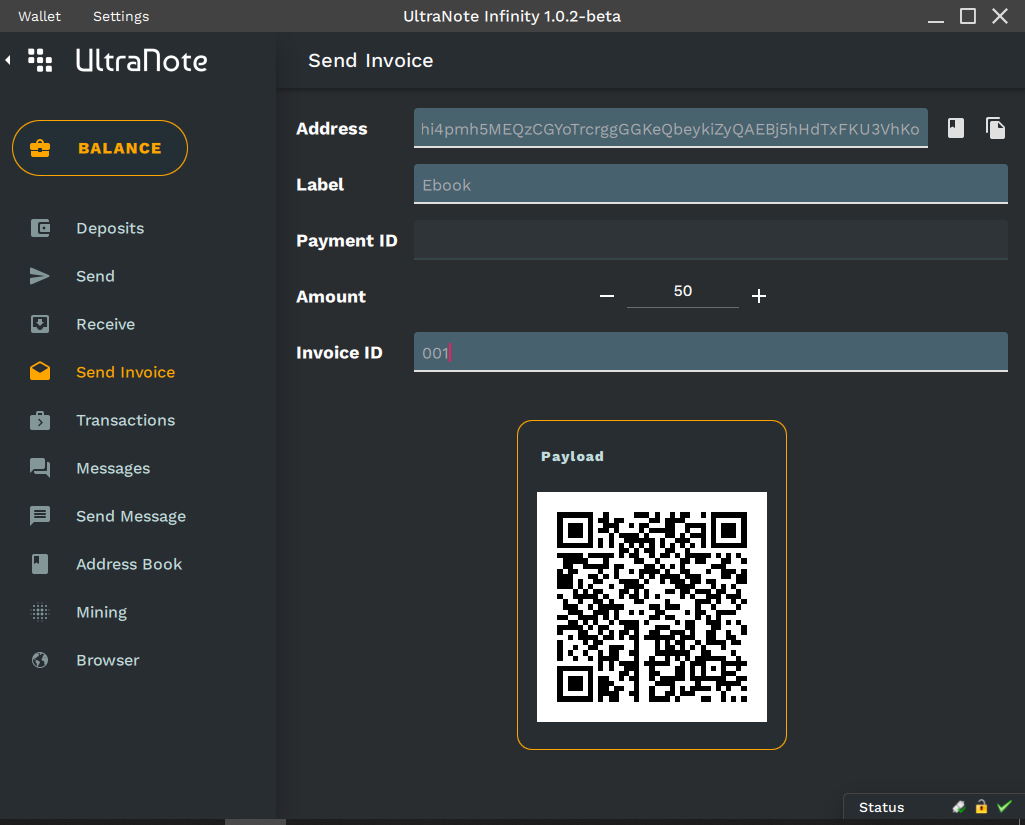The image size is (1025, 825).
Task: Click the UltraNote logo text
Action: point(142,61)
